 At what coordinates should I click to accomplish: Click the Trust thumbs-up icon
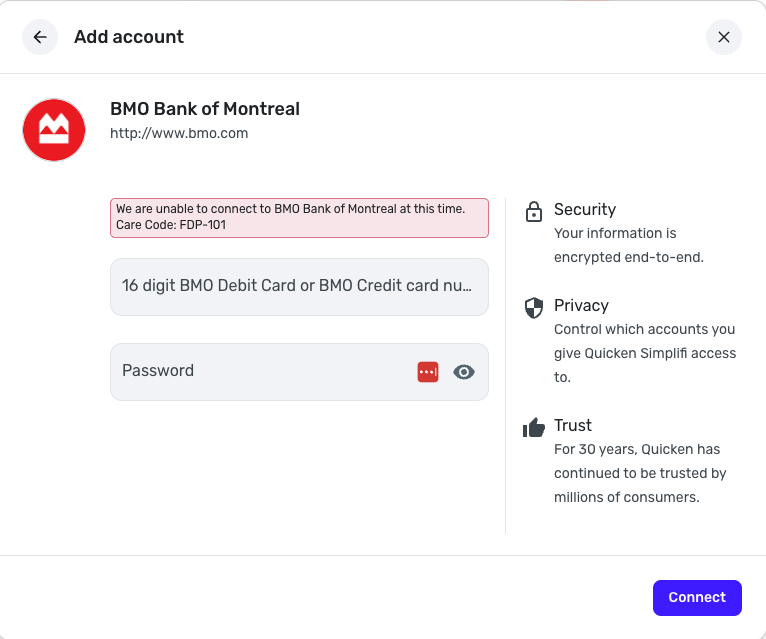pos(534,428)
